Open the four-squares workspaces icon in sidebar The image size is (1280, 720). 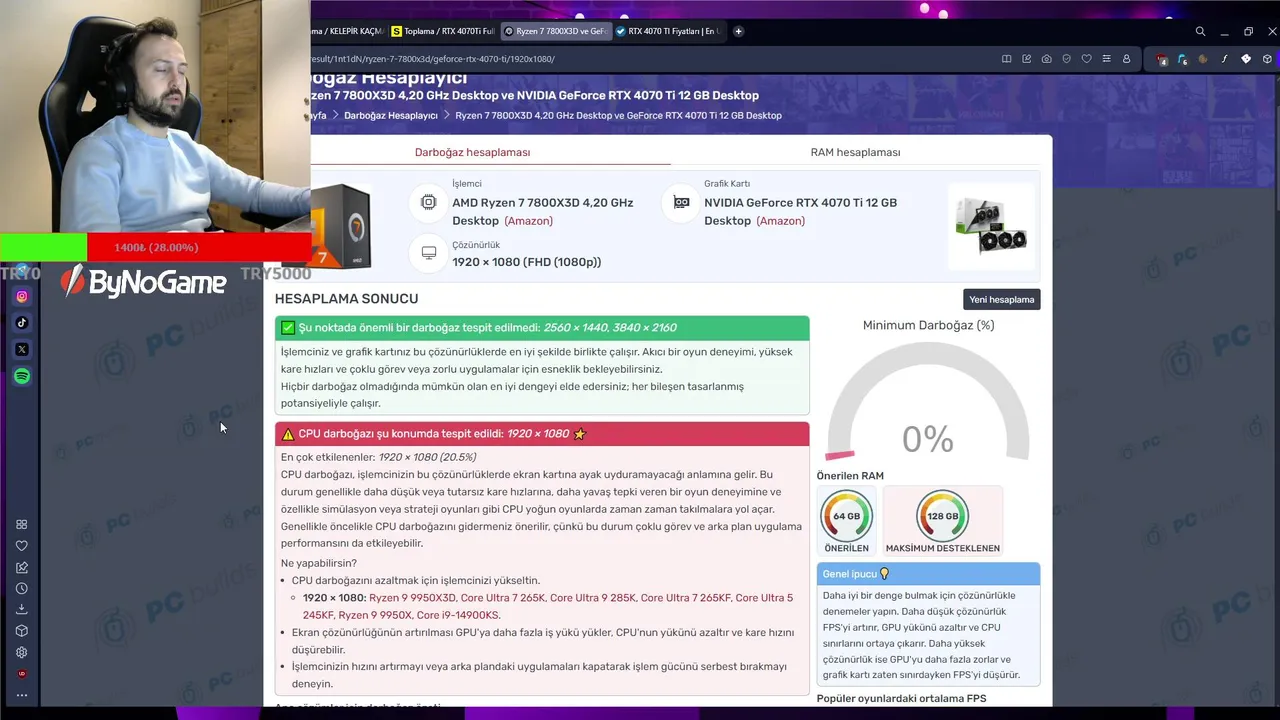coord(22,525)
